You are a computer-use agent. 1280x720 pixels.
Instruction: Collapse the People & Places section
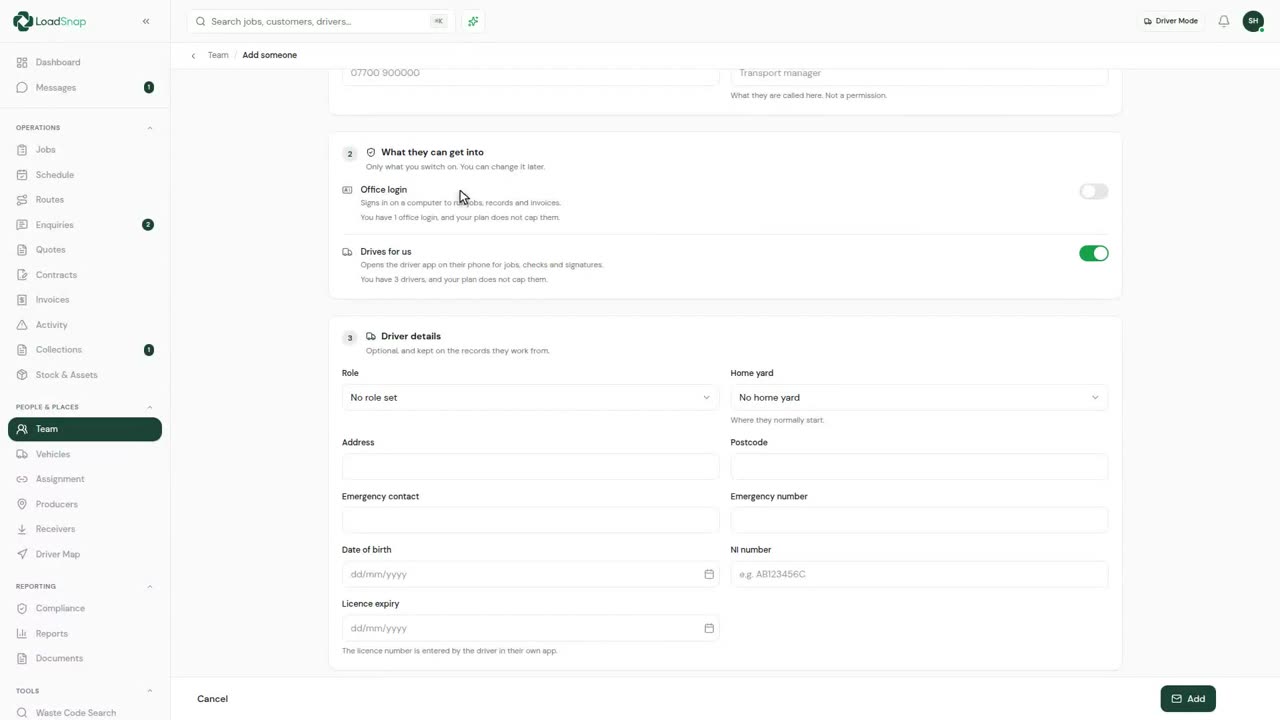tap(150, 407)
